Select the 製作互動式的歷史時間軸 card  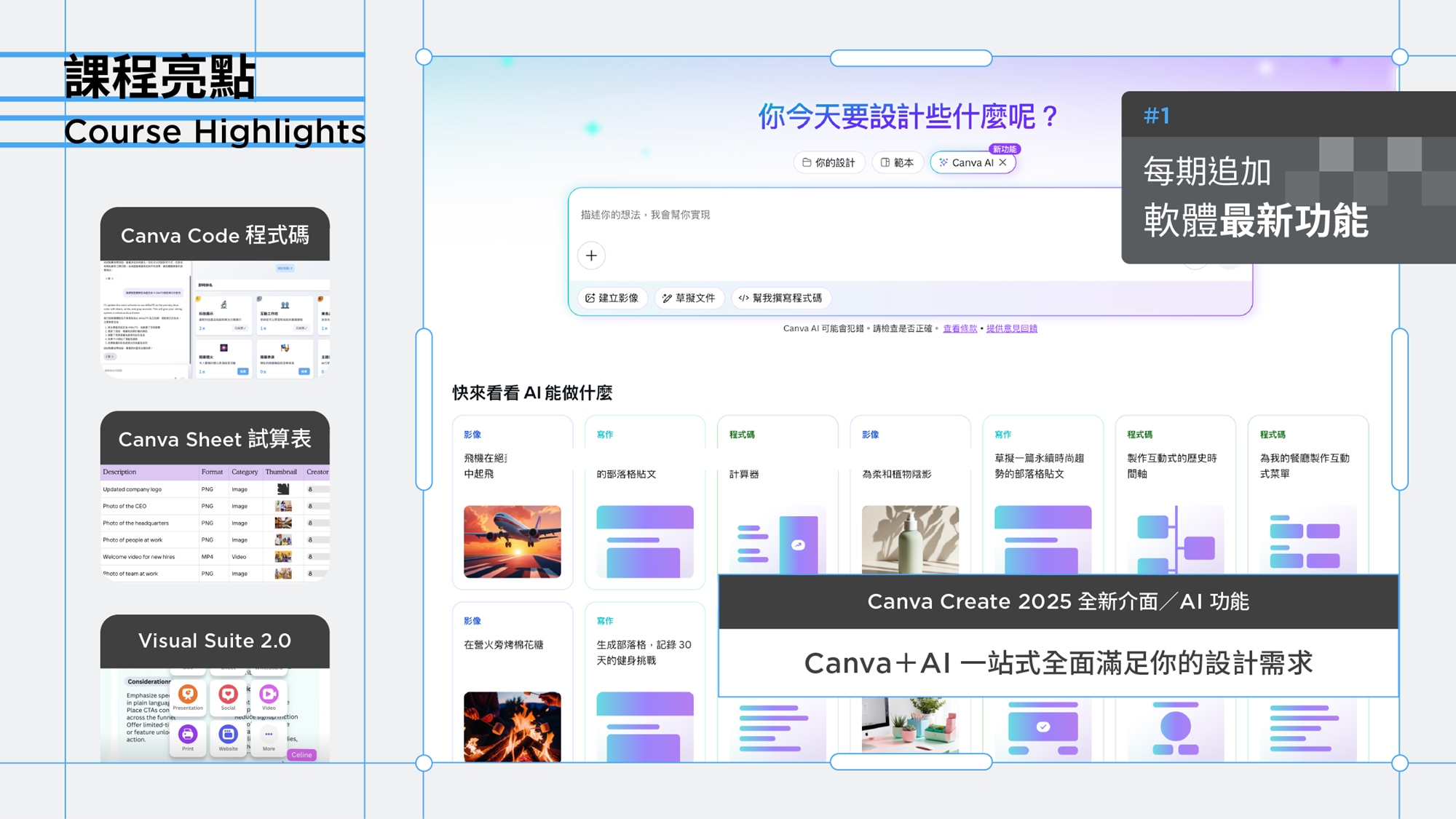click(x=1175, y=495)
